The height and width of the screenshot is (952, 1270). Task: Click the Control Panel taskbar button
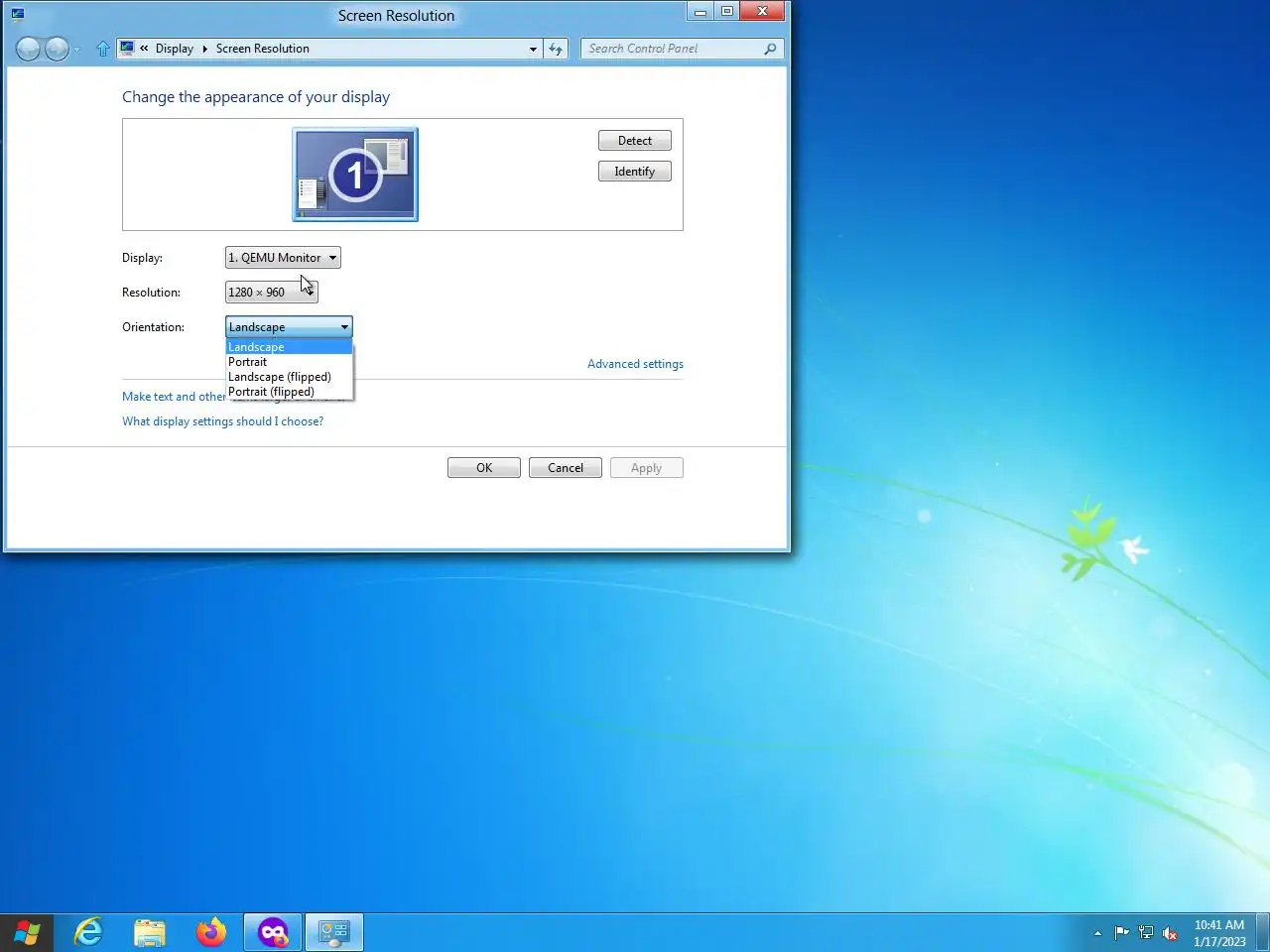click(334, 932)
